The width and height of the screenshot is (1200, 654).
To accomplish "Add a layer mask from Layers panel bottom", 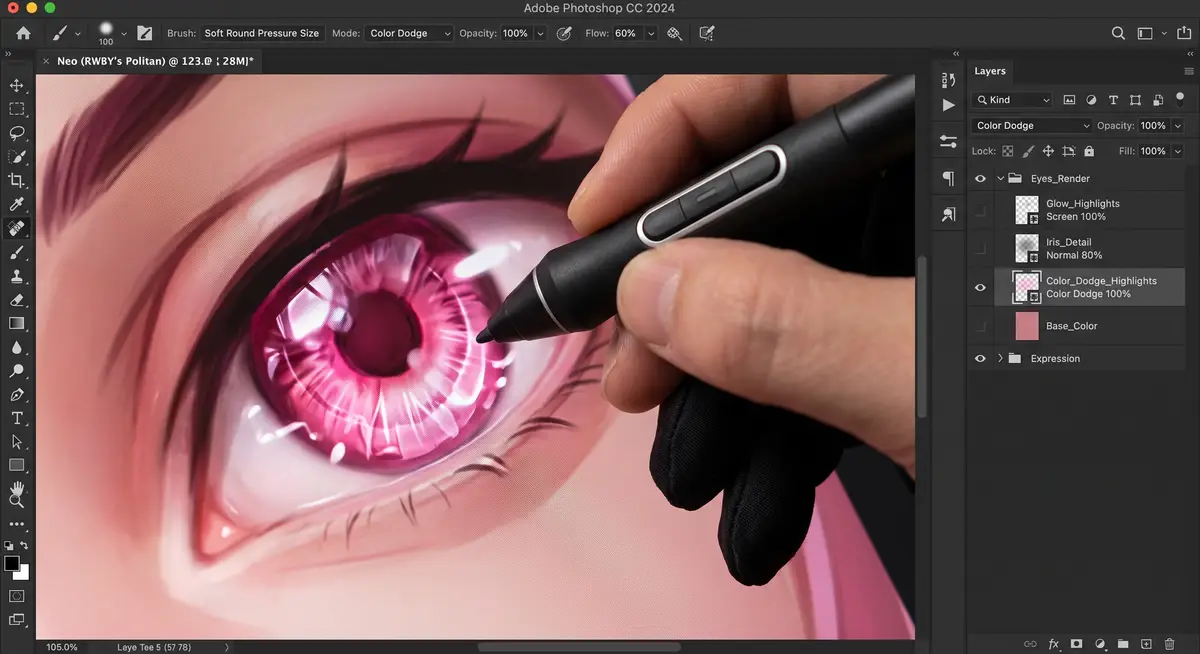I will tap(1076, 644).
